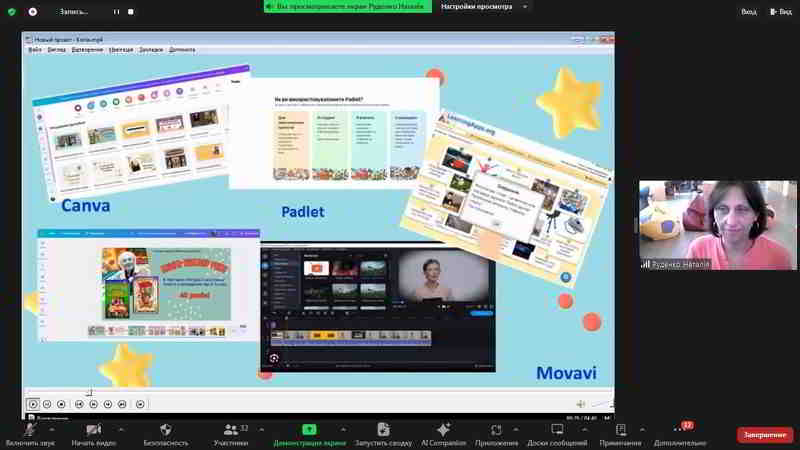The image size is (800, 450).
Task: Click Руденко Наталія participant video thumbnail
Action: pyautogui.click(x=717, y=224)
